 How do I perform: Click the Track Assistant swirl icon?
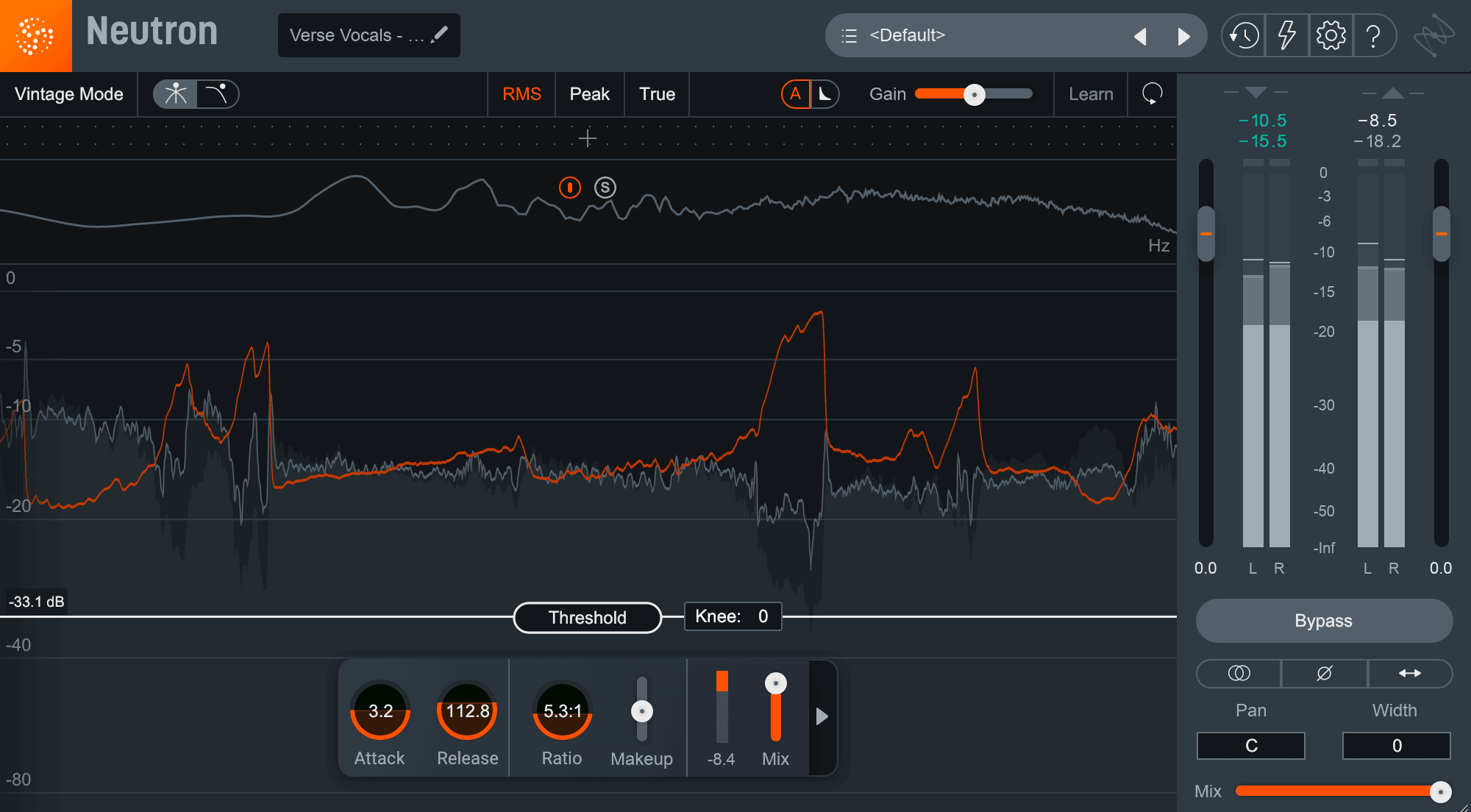1434,35
